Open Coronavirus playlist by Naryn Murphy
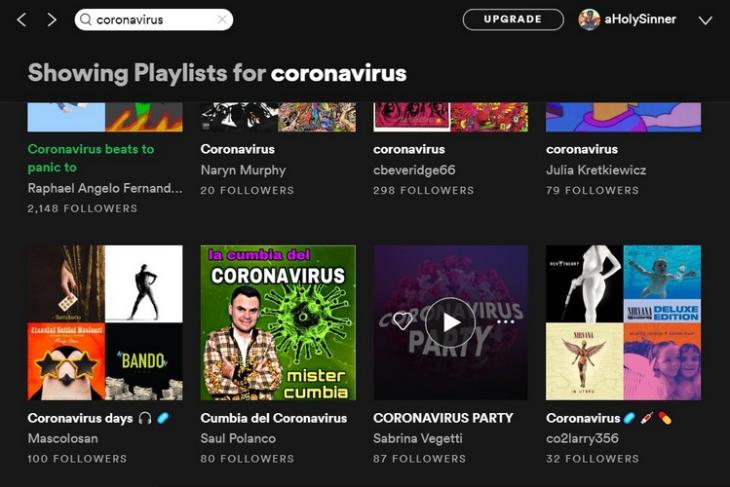 (x=237, y=149)
